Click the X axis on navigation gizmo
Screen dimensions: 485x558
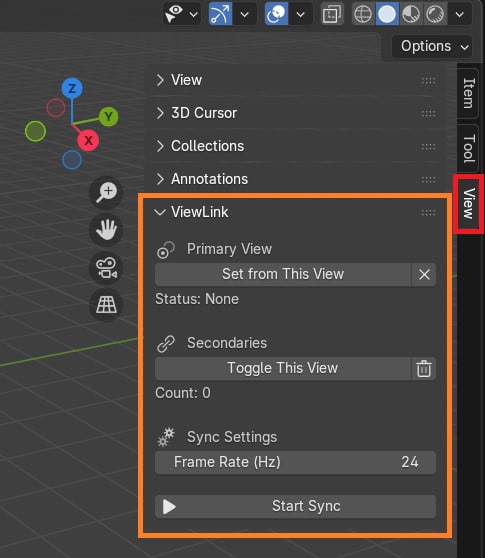(88, 140)
